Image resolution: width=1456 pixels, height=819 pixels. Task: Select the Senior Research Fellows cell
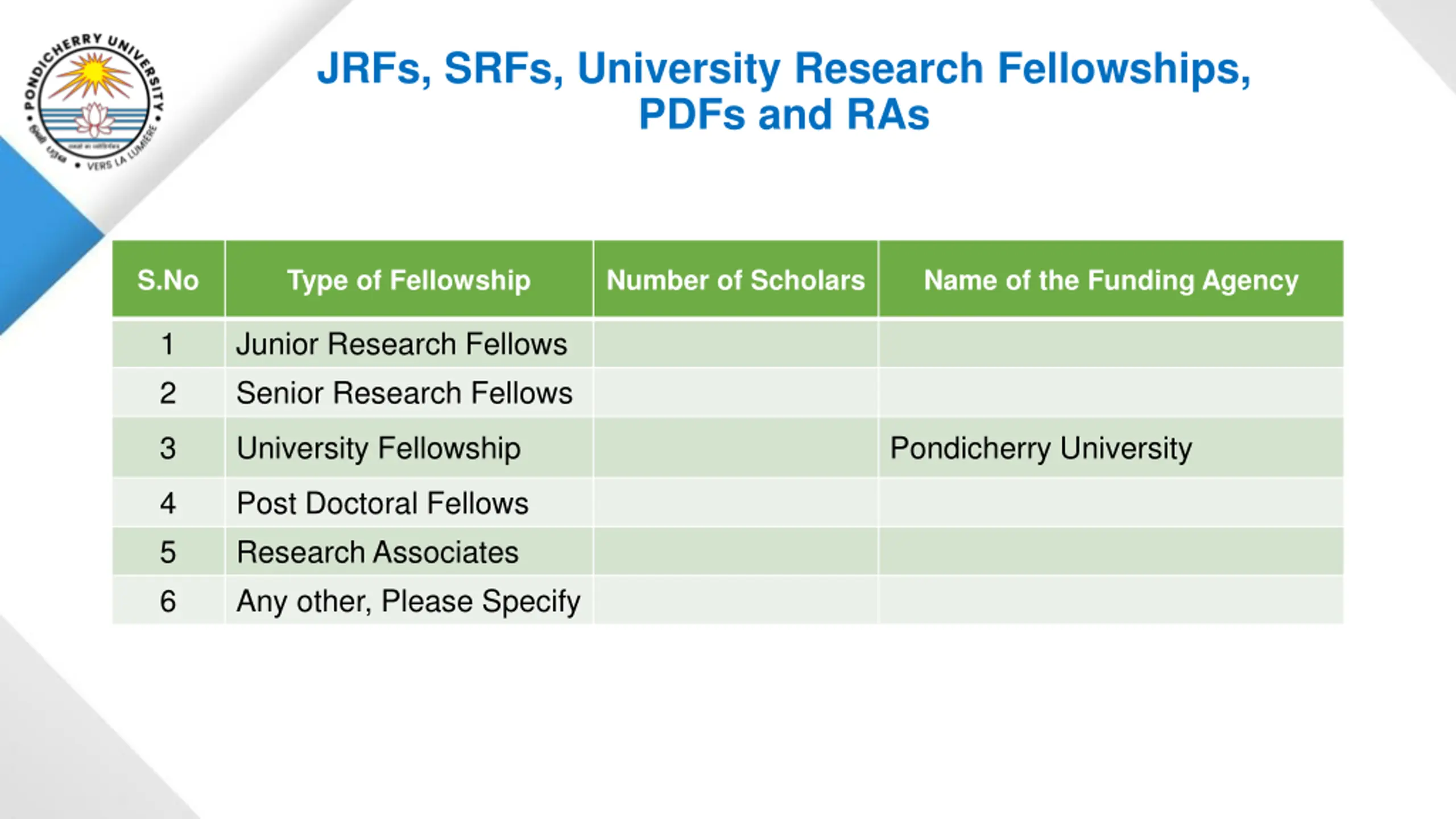click(x=409, y=393)
